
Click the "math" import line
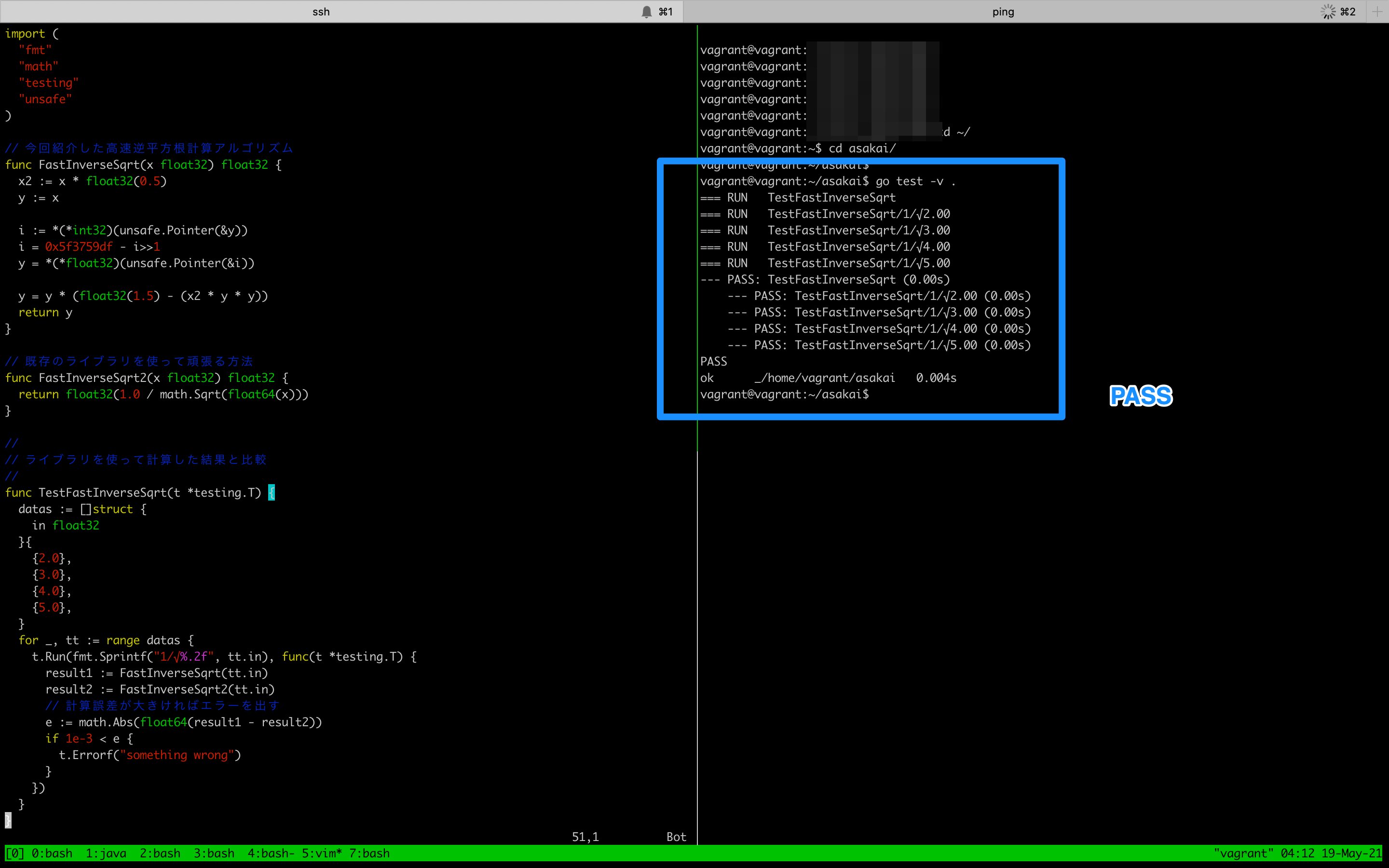(39, 67)
